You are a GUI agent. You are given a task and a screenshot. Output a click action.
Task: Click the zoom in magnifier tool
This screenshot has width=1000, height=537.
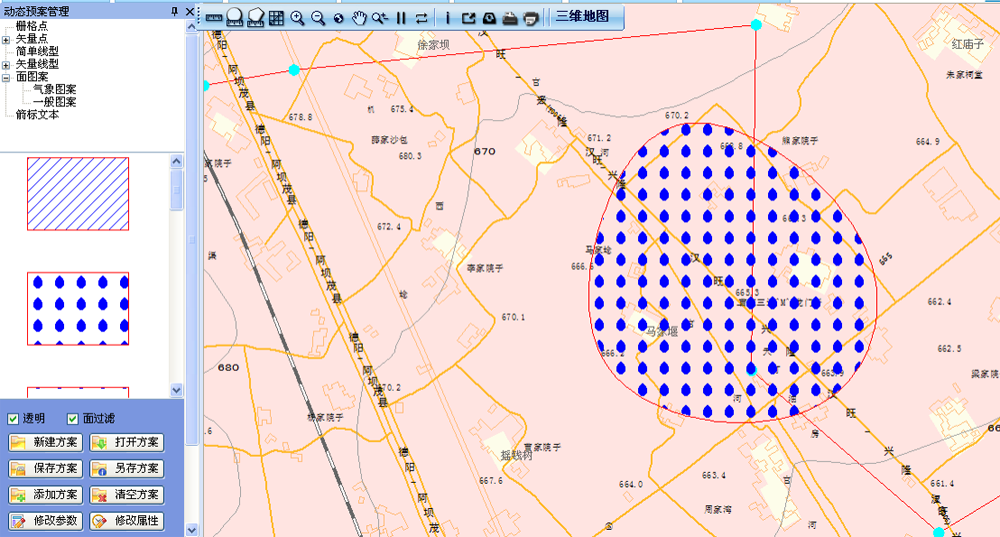pyautogui.click(x=297, y=17)
